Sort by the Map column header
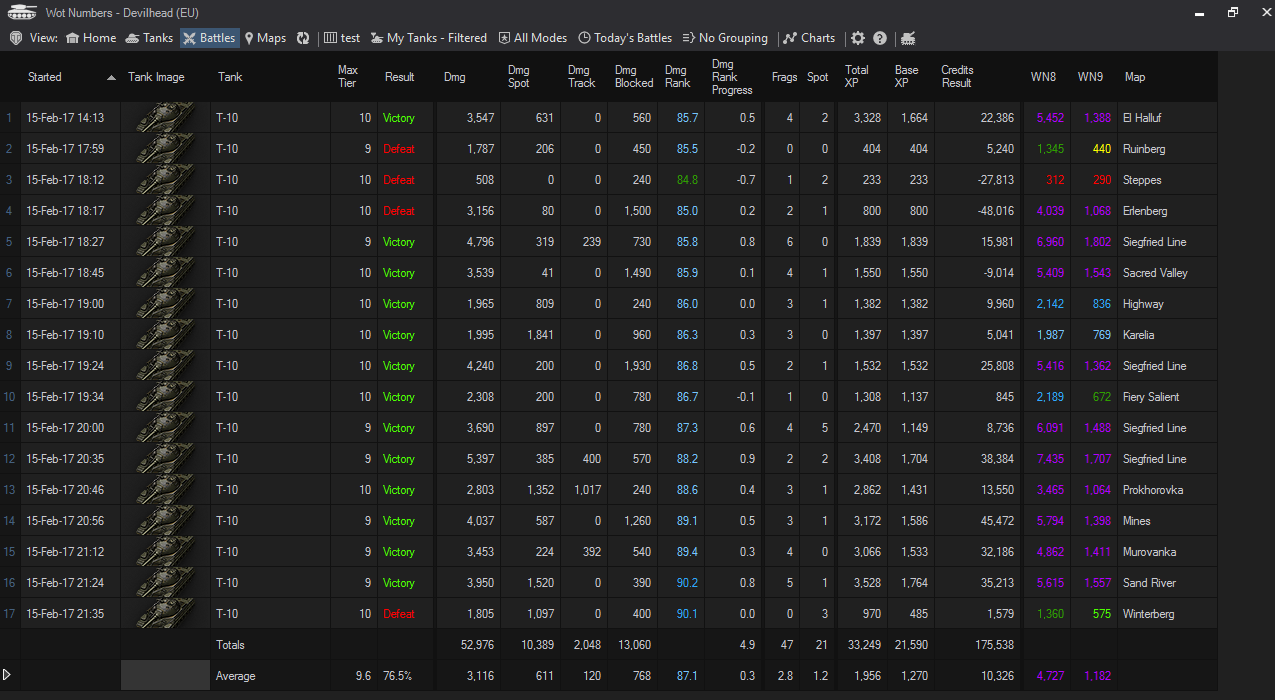The image size is (1275, 700). click(x=1167, y=77)
